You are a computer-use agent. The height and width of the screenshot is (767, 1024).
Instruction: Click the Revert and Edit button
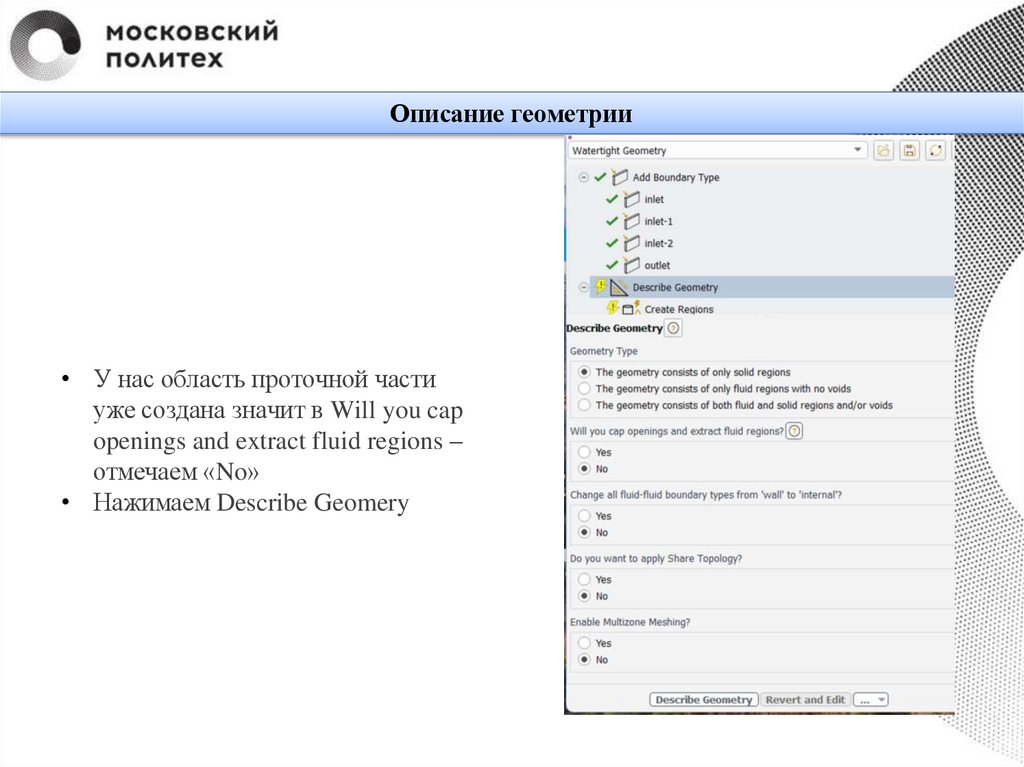(805, 700)
